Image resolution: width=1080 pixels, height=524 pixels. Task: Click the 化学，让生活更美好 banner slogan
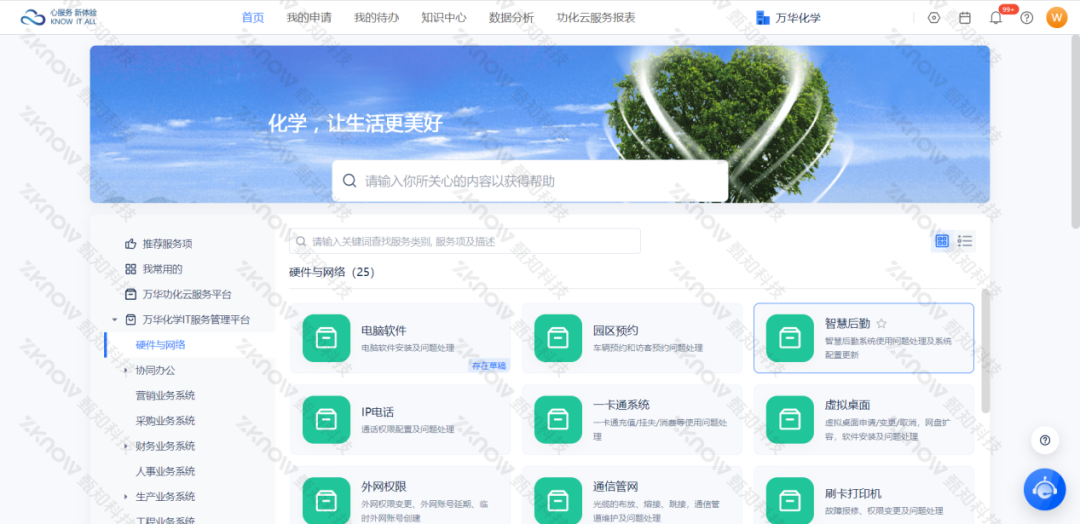(x=355, y=124)
